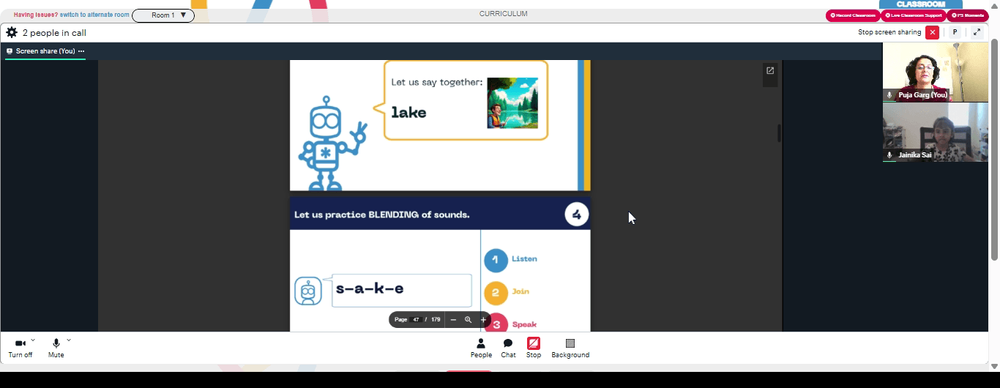Click 'Let us practice BLENDING of sounds.' heading
Screen dimensions: 1000x388
(382, 215)
